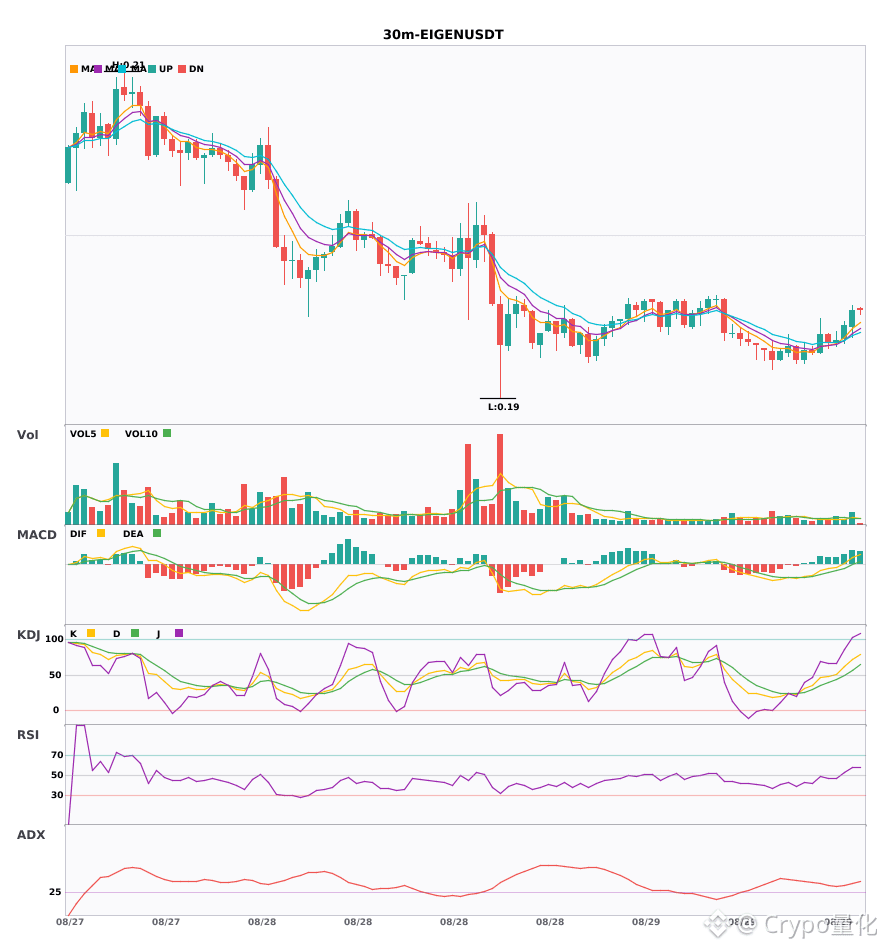
Task: Click the purple MA legend swatch
Action: [98, 69]
